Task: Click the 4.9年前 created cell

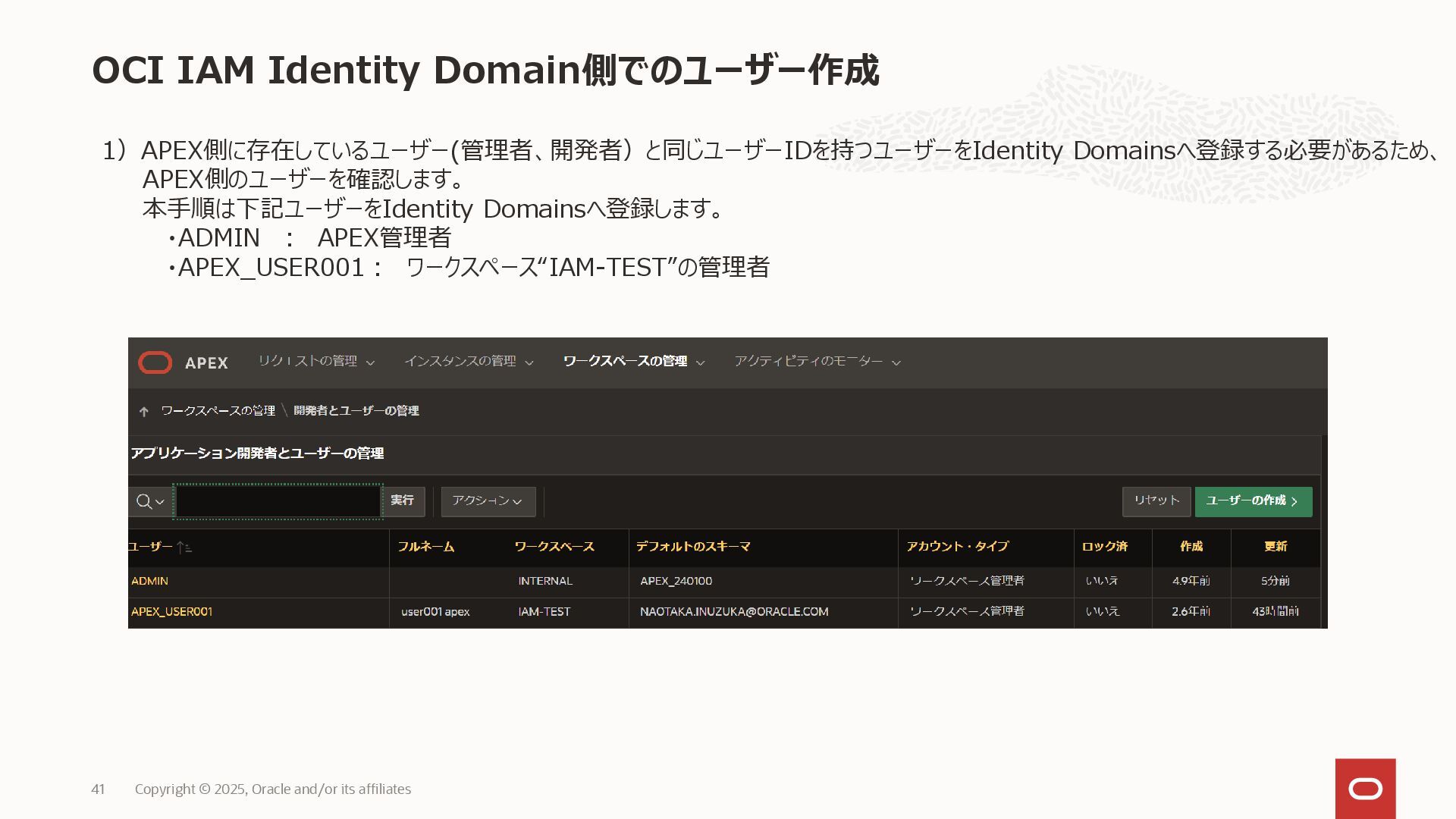Action: click(x=1191, y=581)
